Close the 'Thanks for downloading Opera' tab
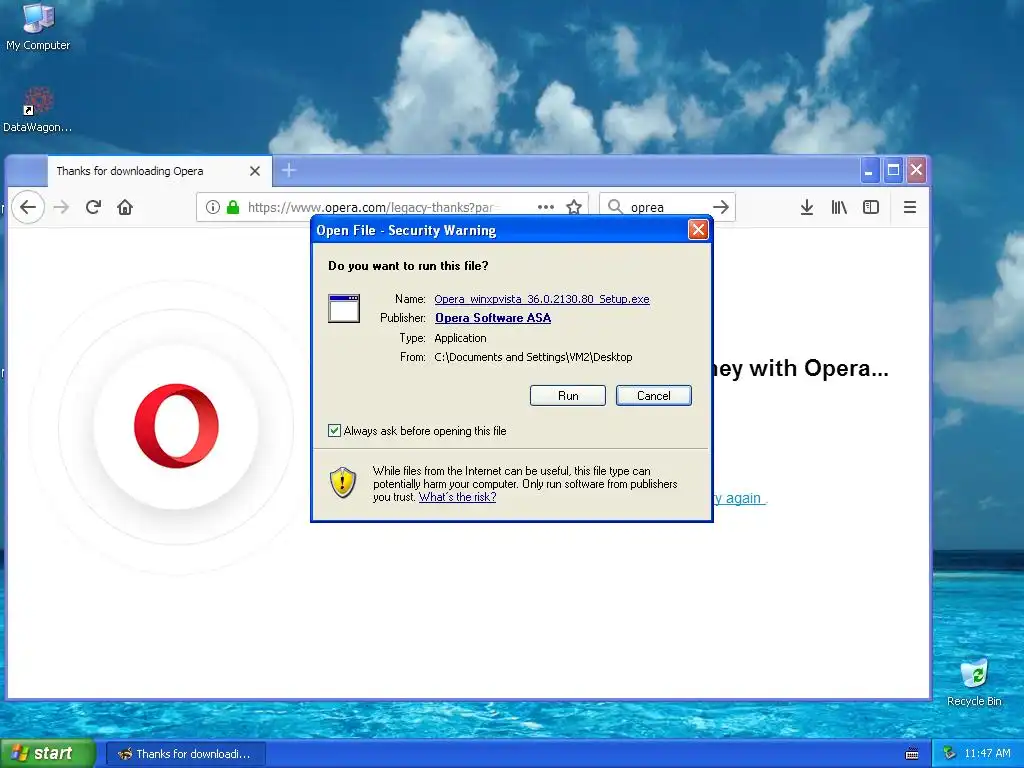1024x768 pixels. click(x=255, y=171)
